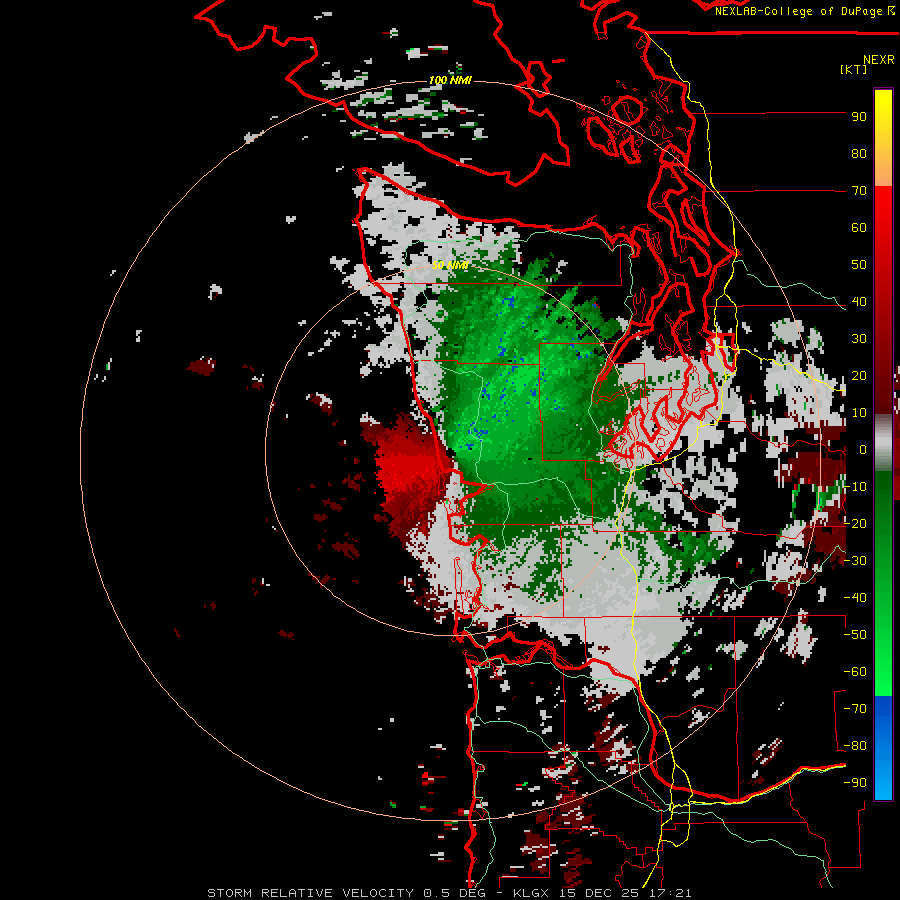The width and height of the screenshot is (900, 900).
Task: Click the "40" value on the velocity scale
Action: tap(859, 302)
